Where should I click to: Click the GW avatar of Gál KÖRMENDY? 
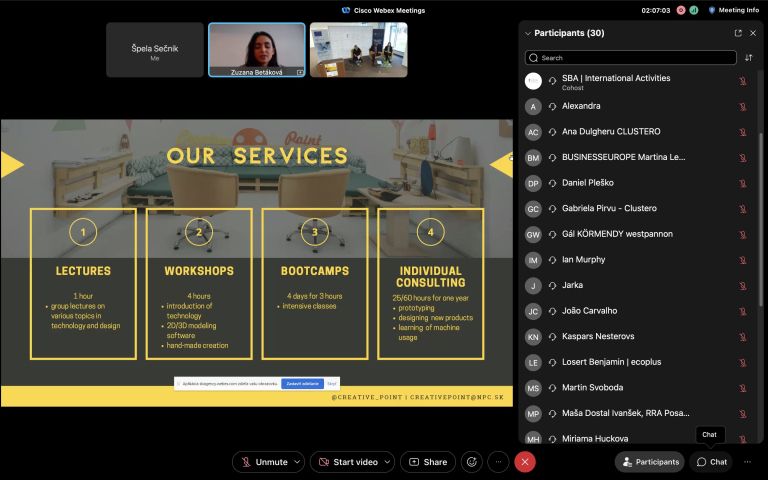tap(533, 235)
